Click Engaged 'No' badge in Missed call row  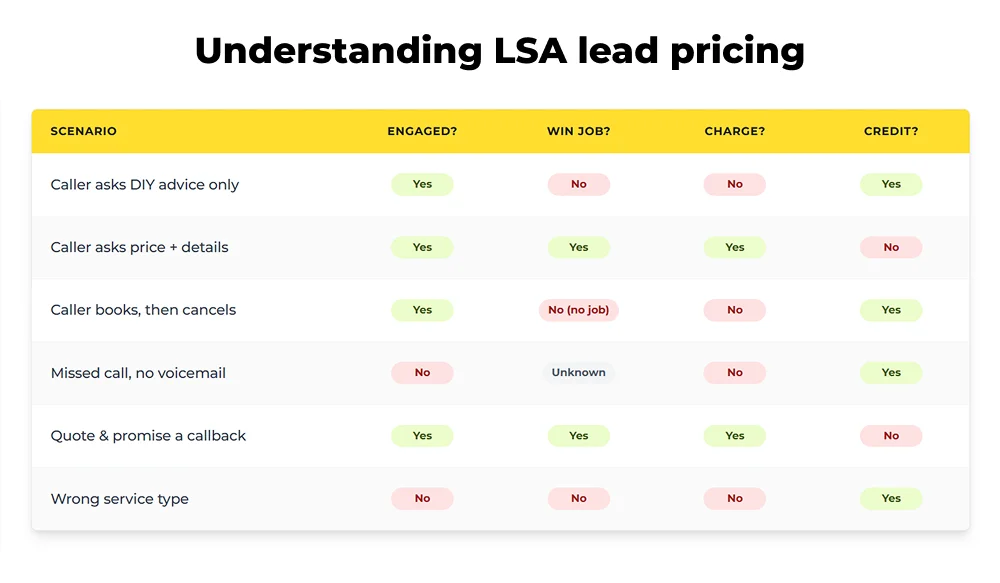pos(422,373)
